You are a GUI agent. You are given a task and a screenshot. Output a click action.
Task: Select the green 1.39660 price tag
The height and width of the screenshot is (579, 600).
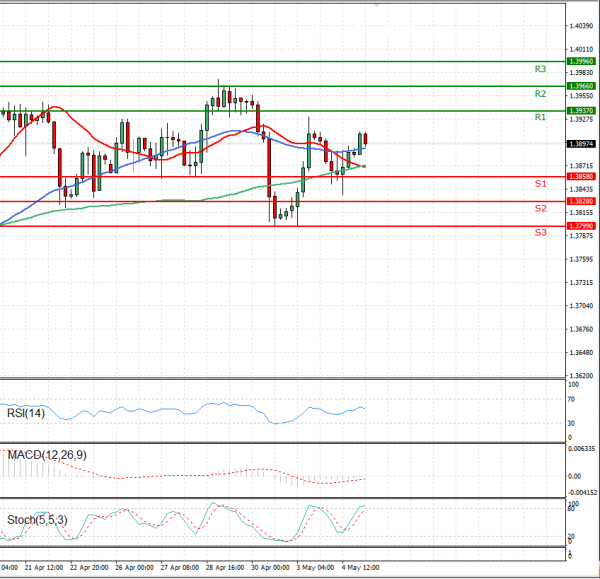tap(581, 86)
